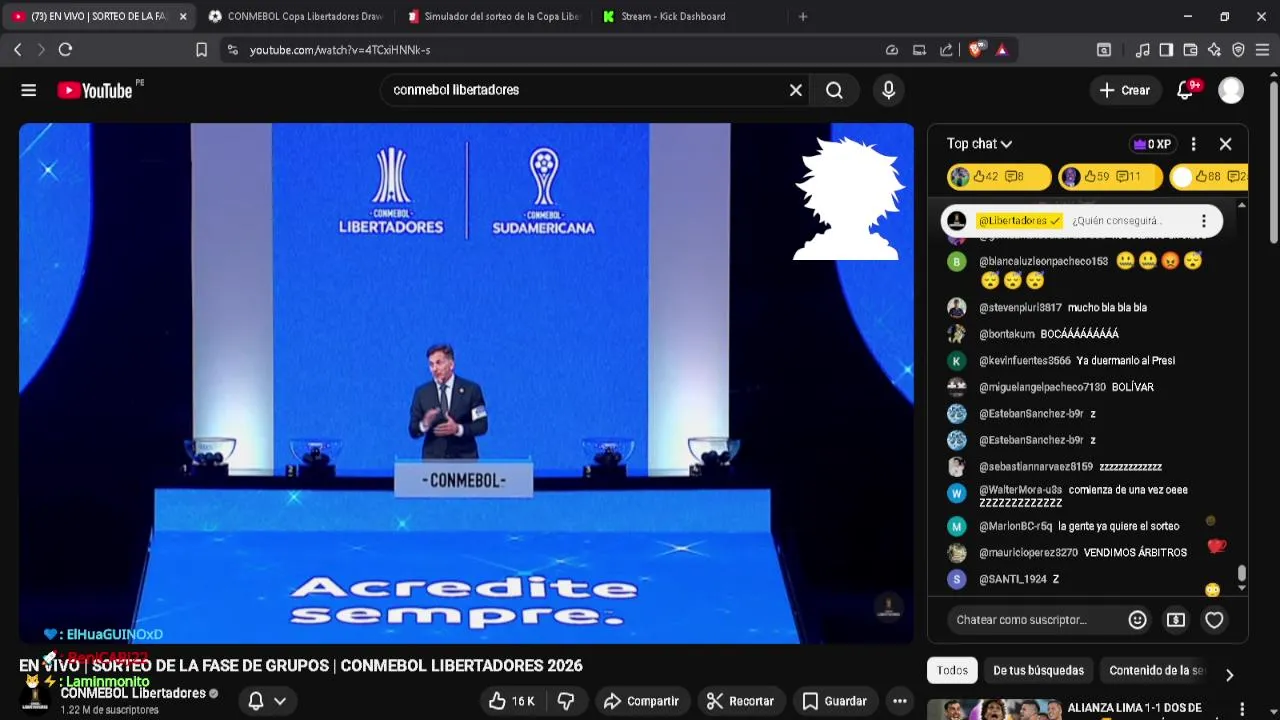Reload the current page
The height and width of the screenshot is (720, 1280).
[65, 49]
